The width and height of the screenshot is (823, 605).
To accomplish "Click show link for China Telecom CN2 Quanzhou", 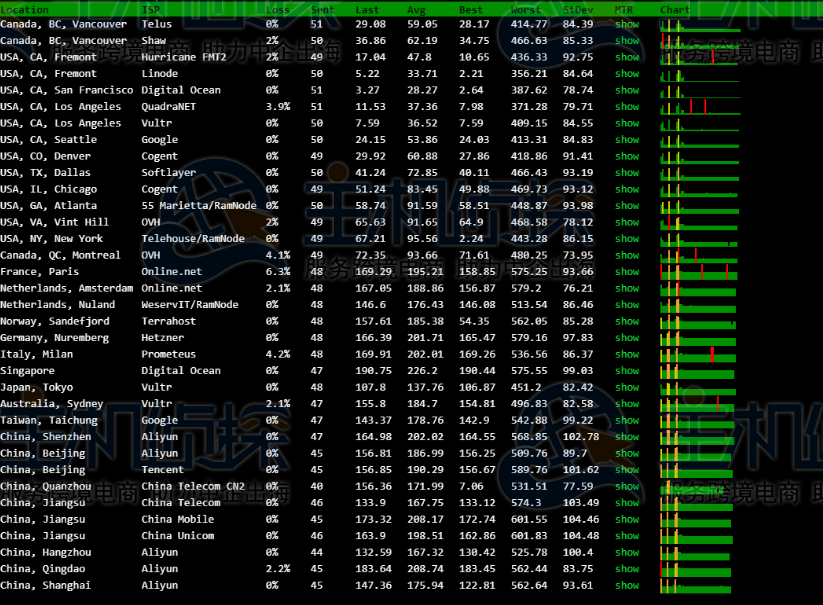I will tap(627, 486).
